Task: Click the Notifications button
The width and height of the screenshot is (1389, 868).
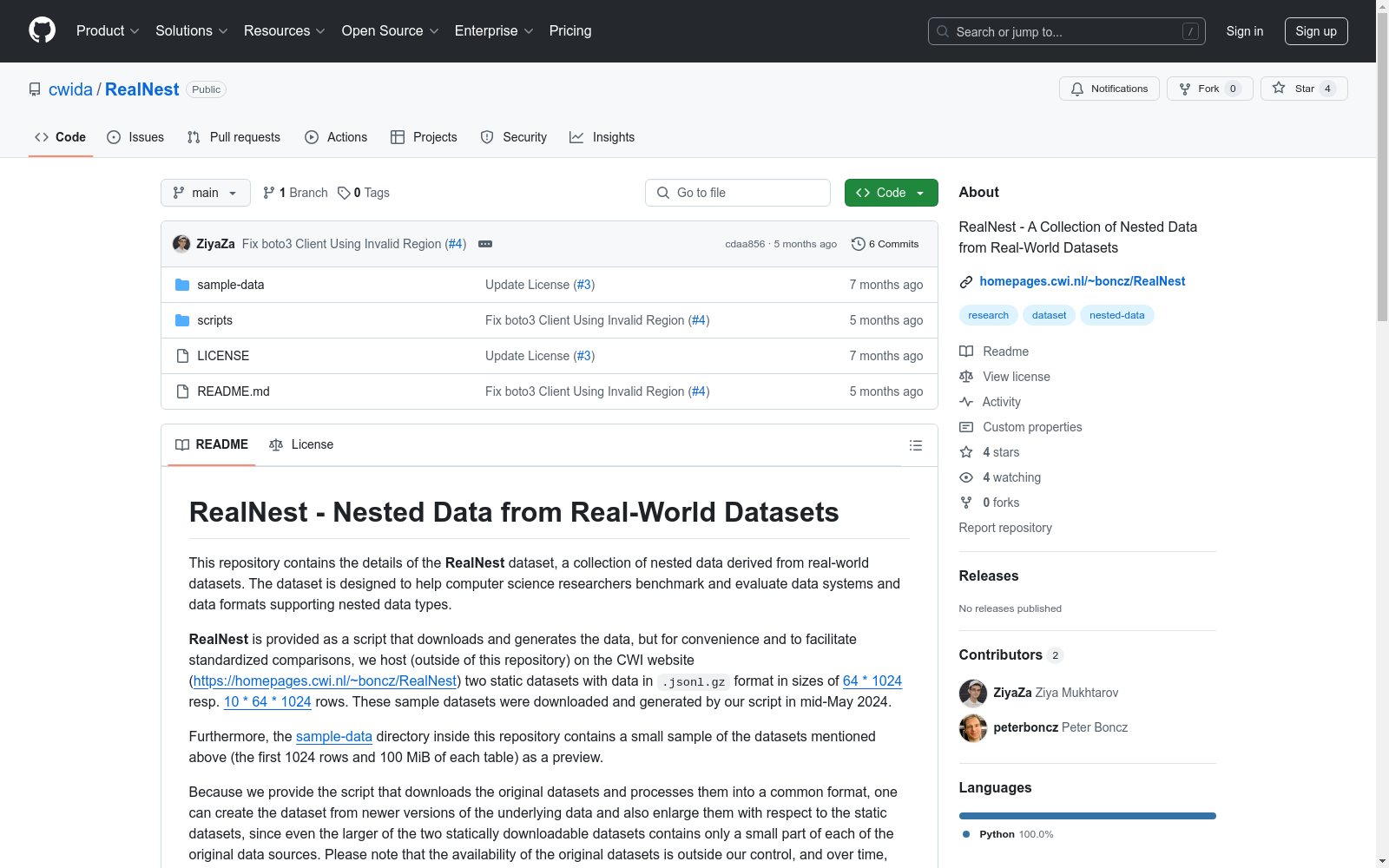Action: click(x=1109, y=89)
